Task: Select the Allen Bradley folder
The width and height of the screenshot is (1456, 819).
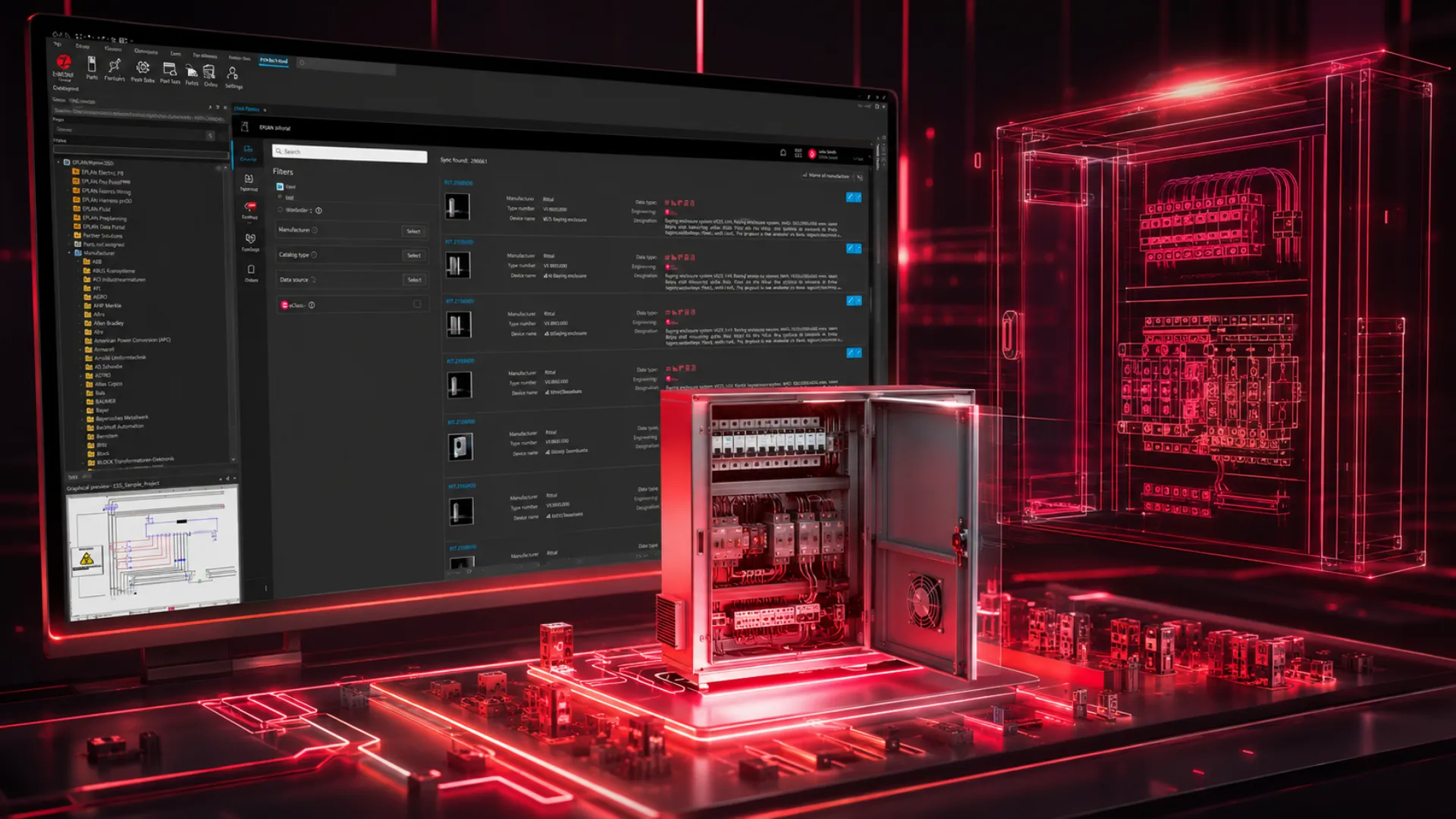Action: [104, 323]
